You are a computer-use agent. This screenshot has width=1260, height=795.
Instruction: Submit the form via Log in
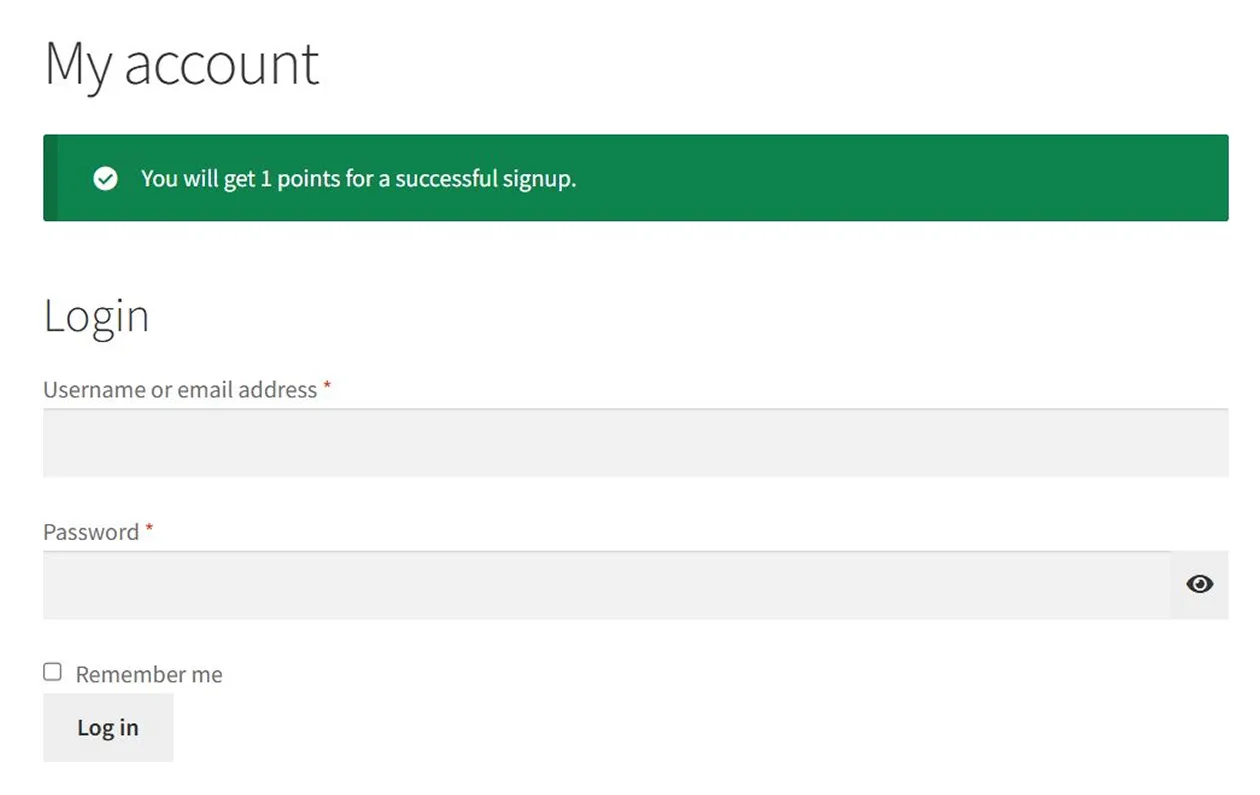click(x=108, y=727)
